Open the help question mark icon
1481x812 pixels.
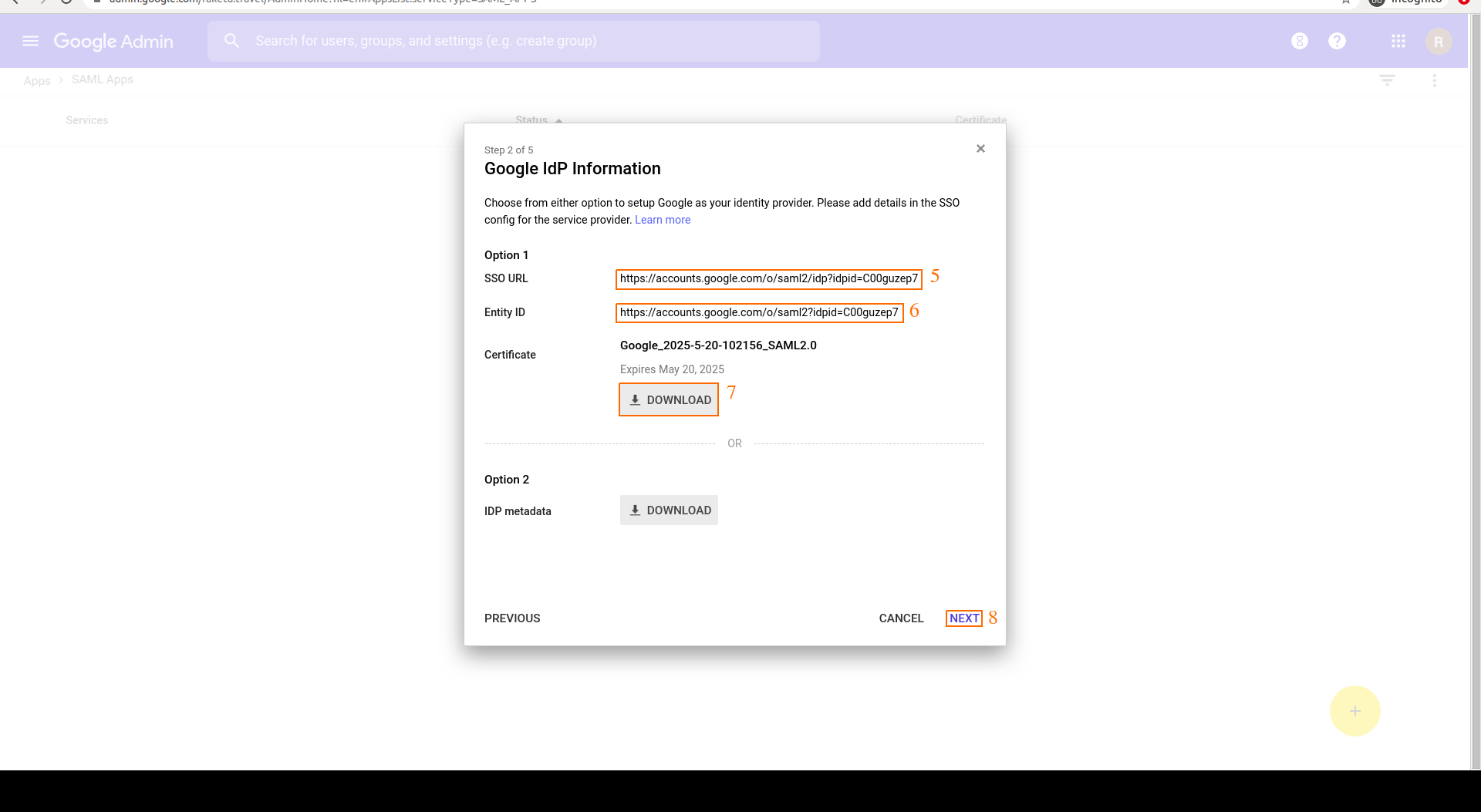pos(1337,41)
